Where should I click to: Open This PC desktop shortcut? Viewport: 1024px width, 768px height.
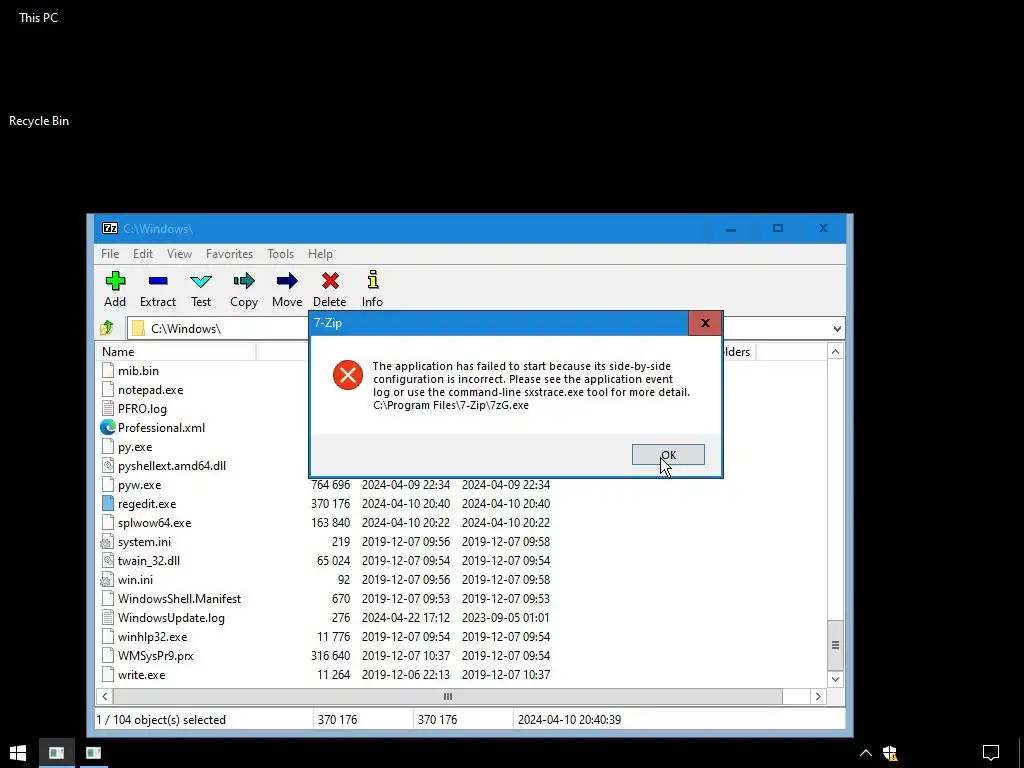point(38,18)
